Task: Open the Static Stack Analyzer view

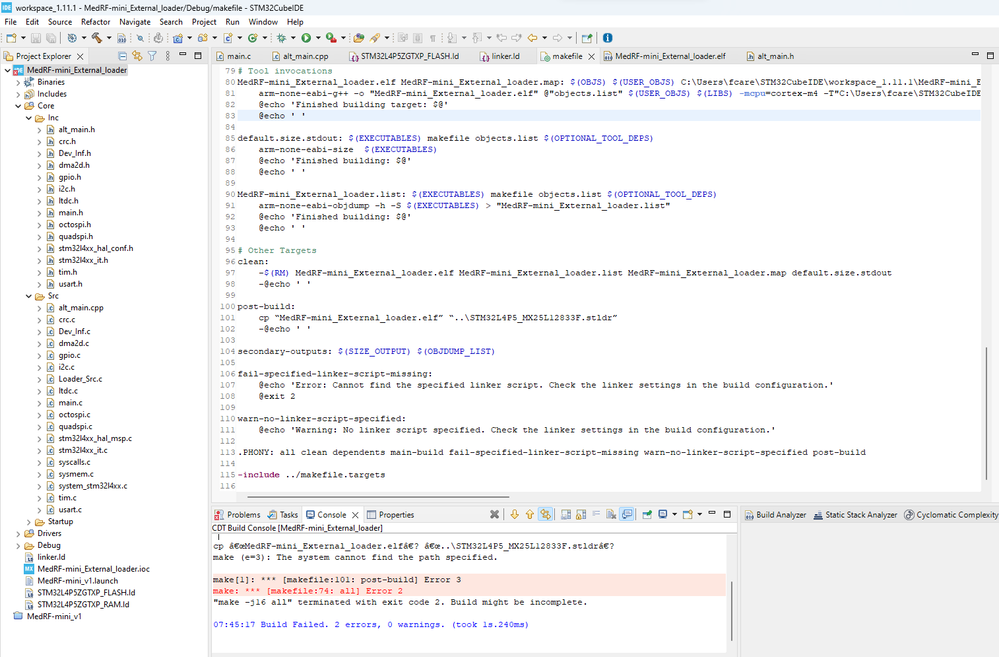Action: (862, 514)
